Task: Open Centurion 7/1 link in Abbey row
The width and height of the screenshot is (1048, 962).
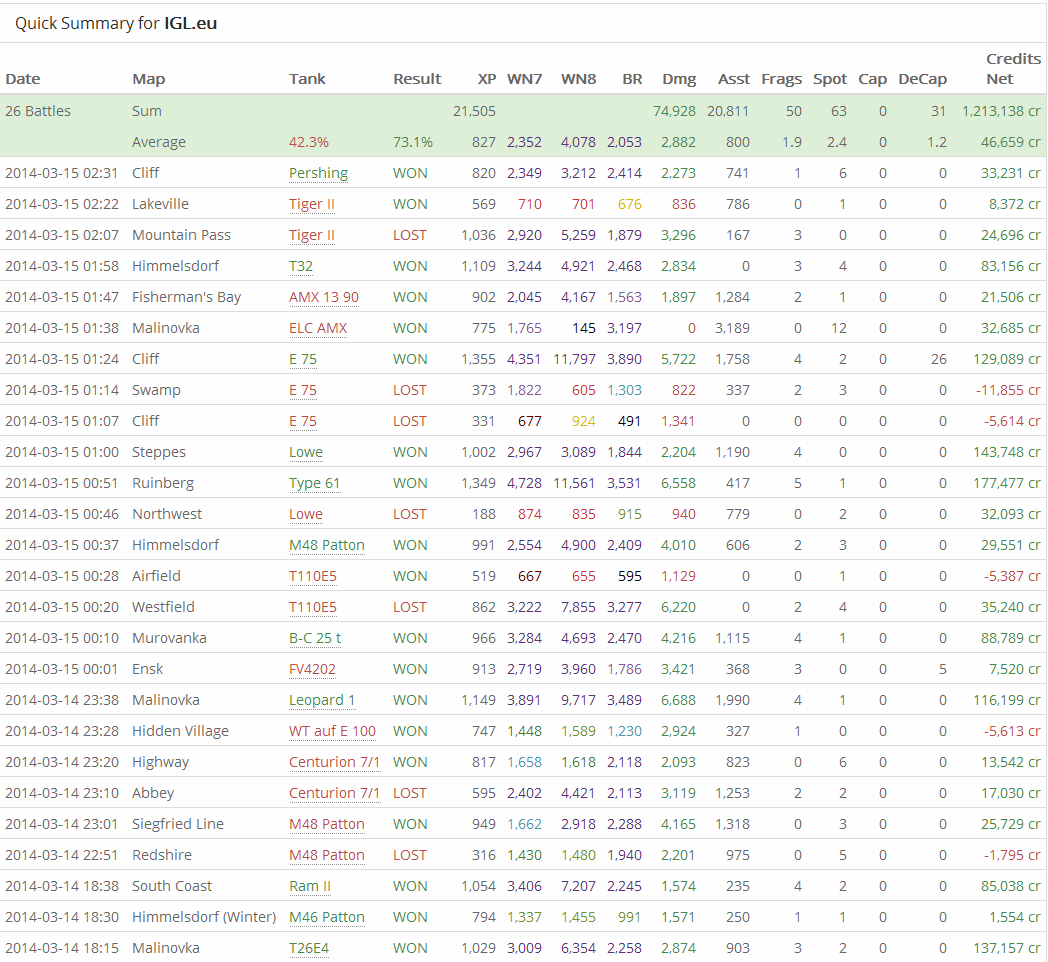Action: pos(334,794)
